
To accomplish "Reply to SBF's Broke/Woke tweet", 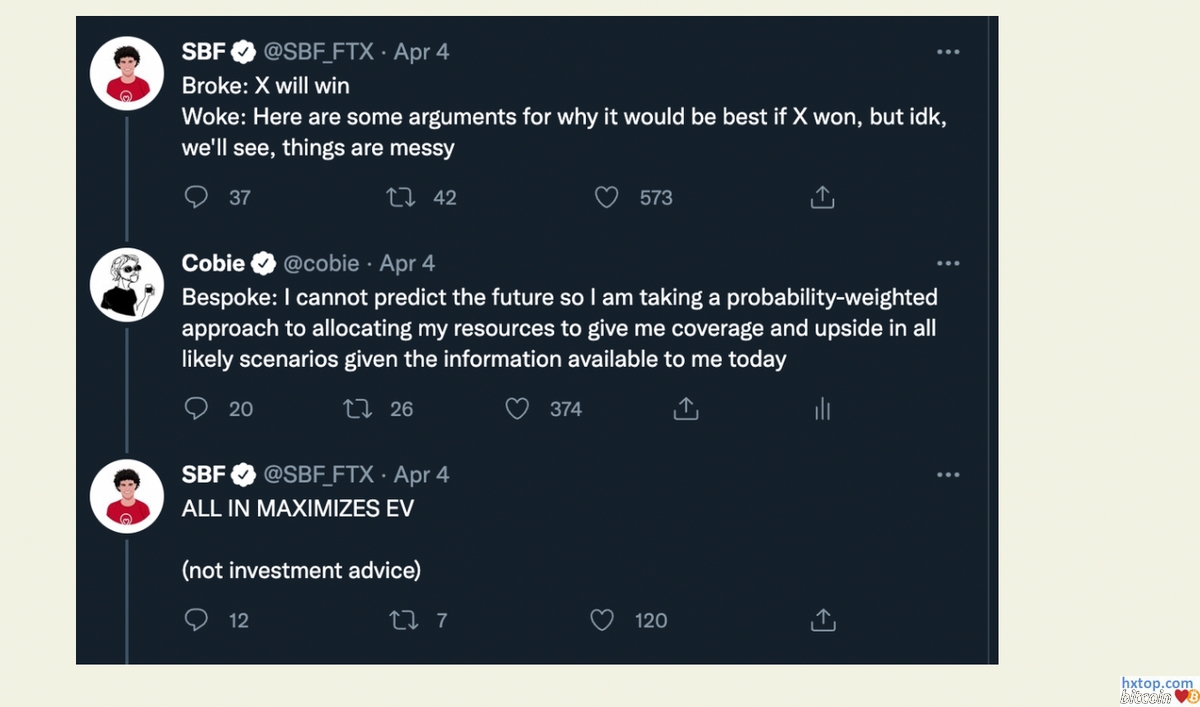I will coord(197,197).
